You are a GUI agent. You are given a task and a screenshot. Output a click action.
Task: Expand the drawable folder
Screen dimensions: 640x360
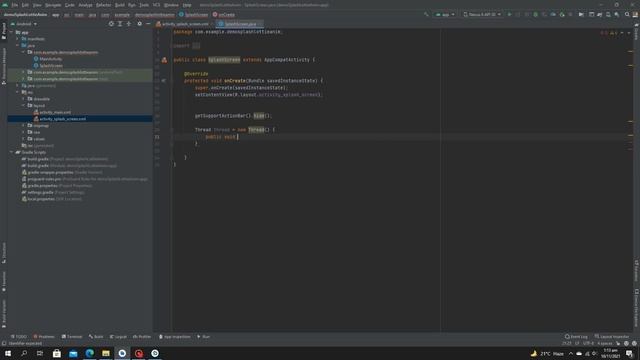[x=24, y=99]
